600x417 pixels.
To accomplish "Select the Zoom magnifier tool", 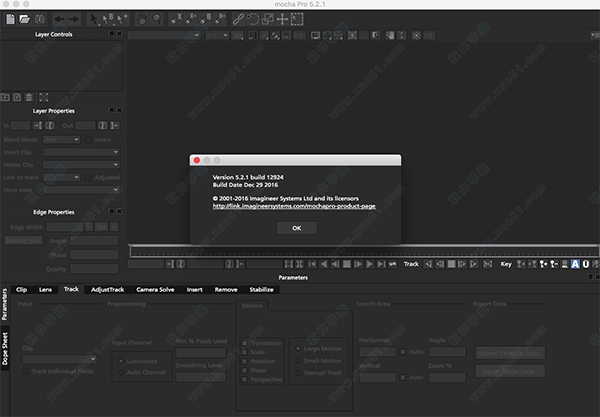I will coord(157,19).
